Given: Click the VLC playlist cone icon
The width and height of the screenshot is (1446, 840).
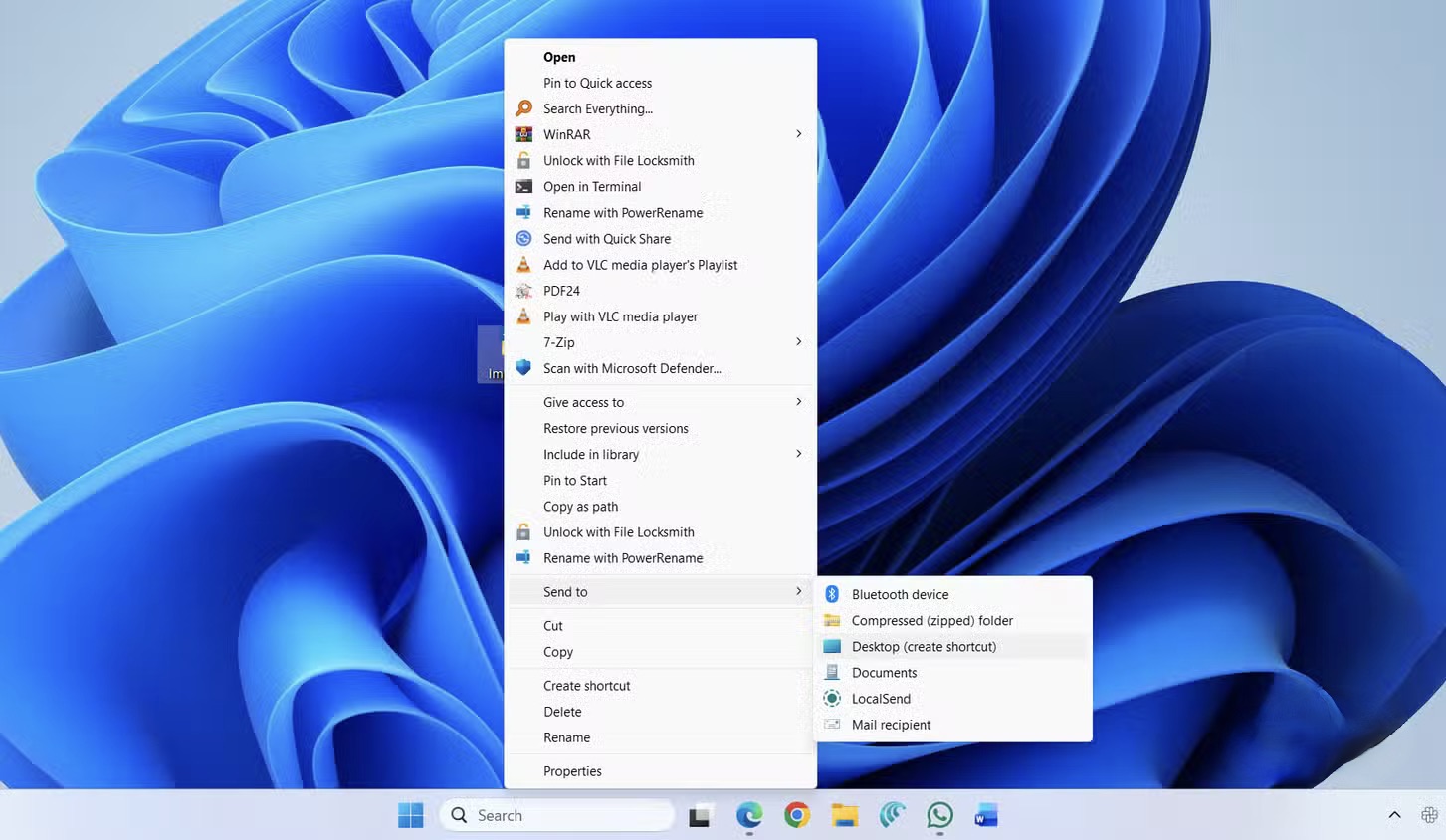Looking at the screenshot, I should [524, 264].
